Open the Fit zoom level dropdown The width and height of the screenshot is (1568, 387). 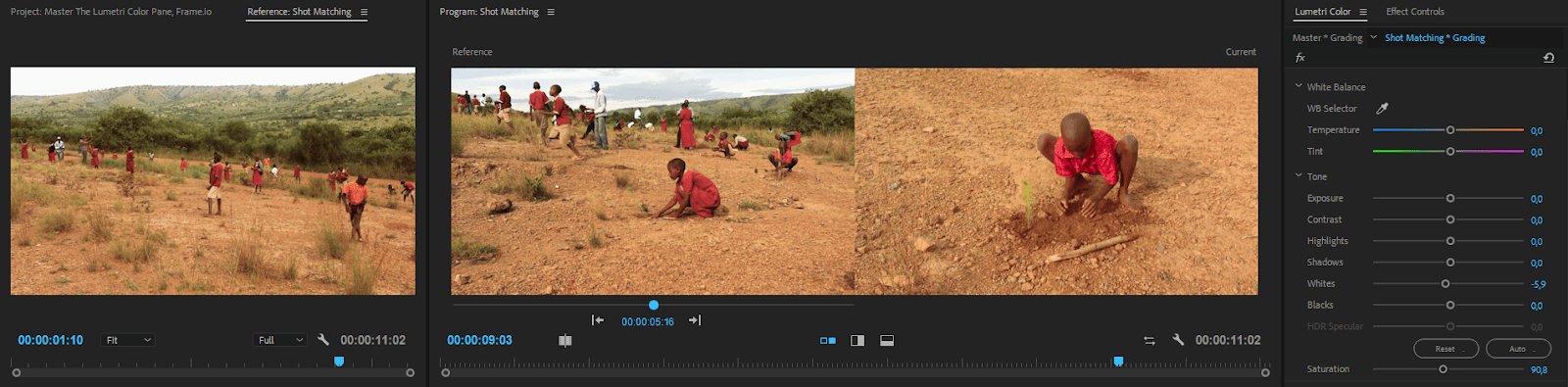128,340
